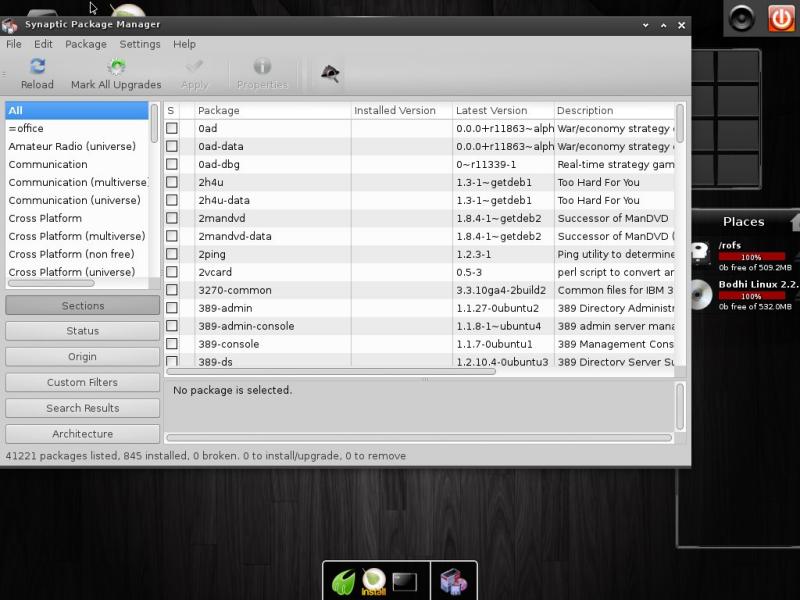Toggle the checkbox for 0ad-dbg package

tap(172, 164)
